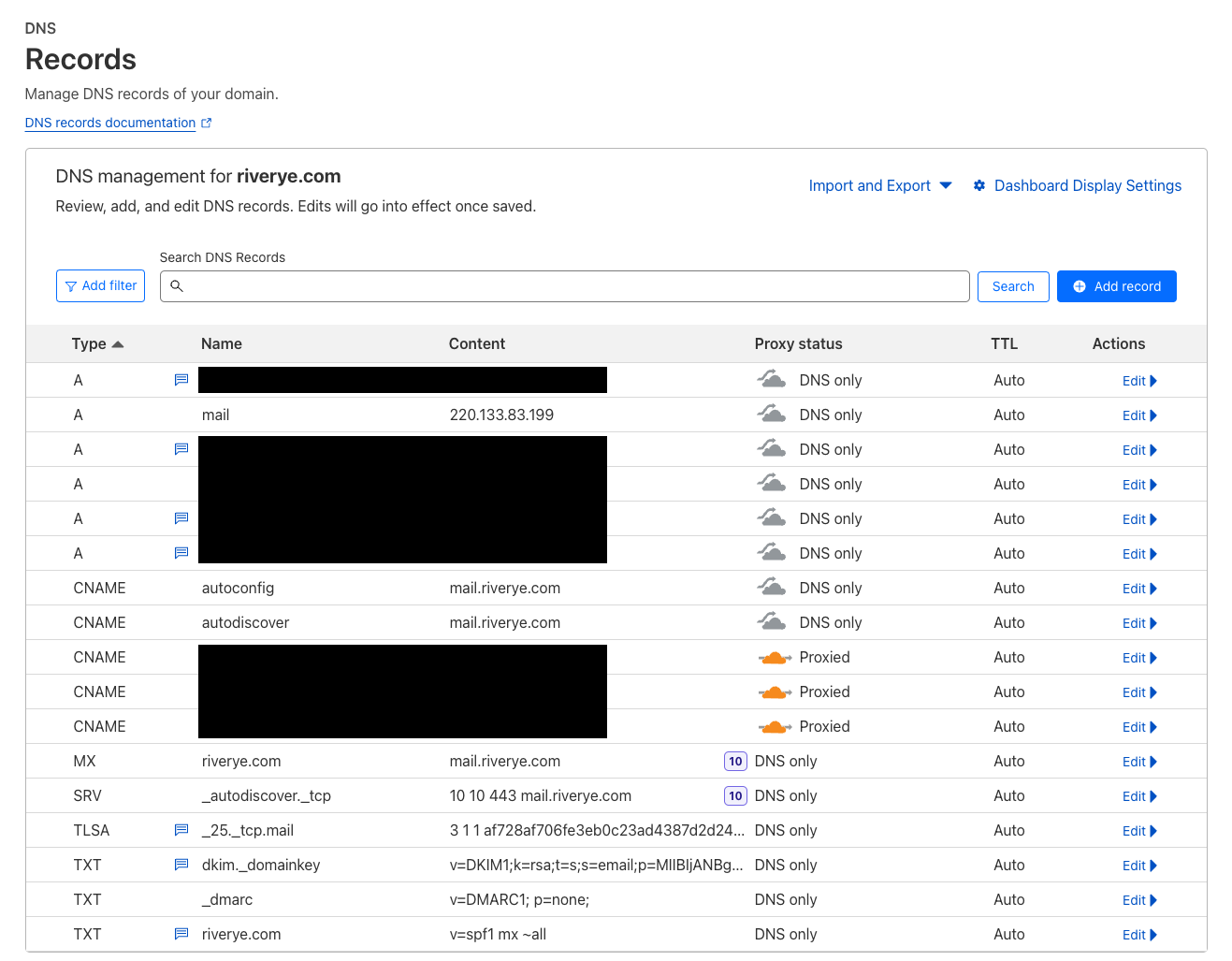Image resolution: width=1232 pixels, height=961 pixels.
Task: Expand Edit for the dkim._domainkey record
Action: pyautogui.click(x=1139, y=866)
